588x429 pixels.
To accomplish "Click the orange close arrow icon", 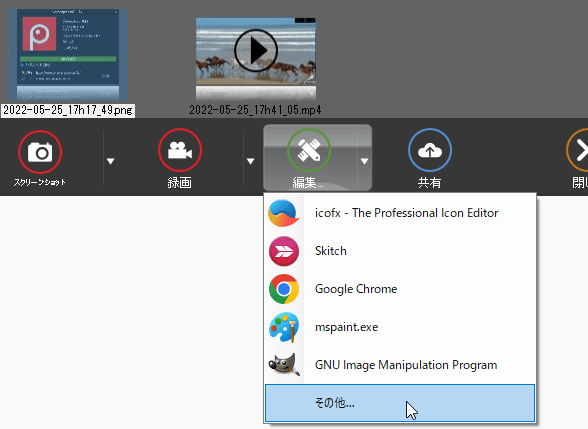I will (x=578, y=150).
